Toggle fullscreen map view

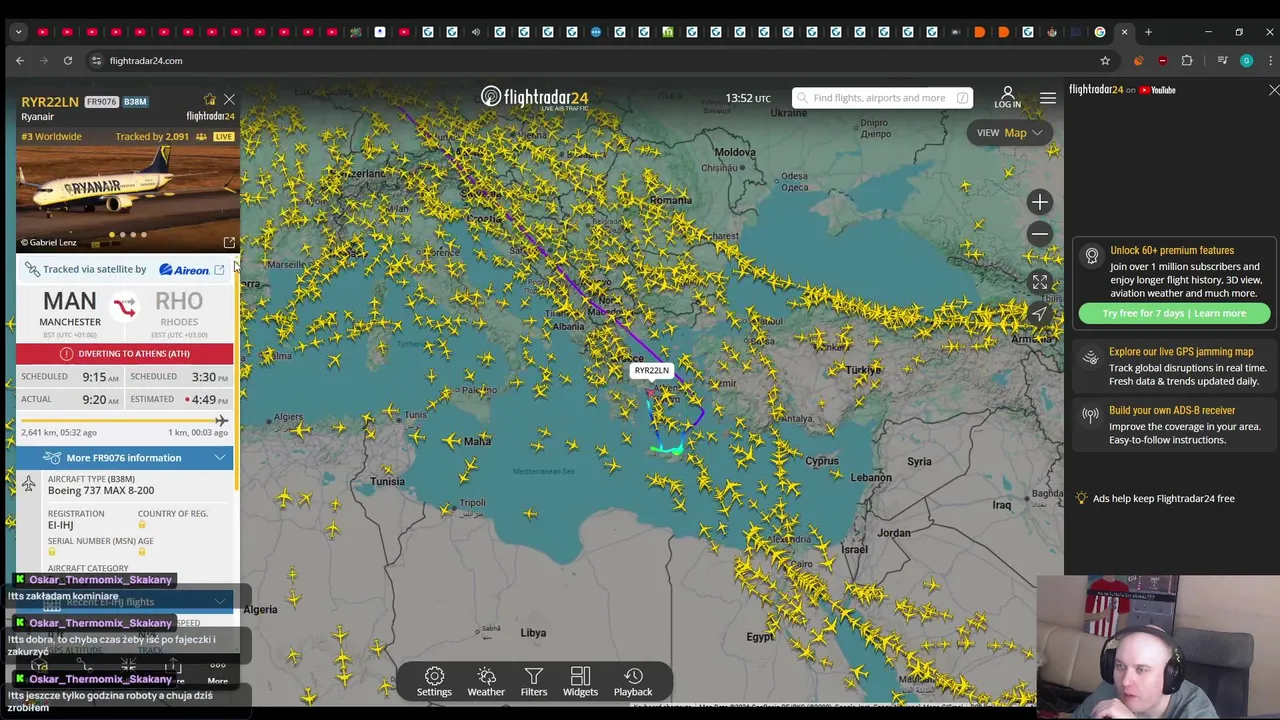1040,283
